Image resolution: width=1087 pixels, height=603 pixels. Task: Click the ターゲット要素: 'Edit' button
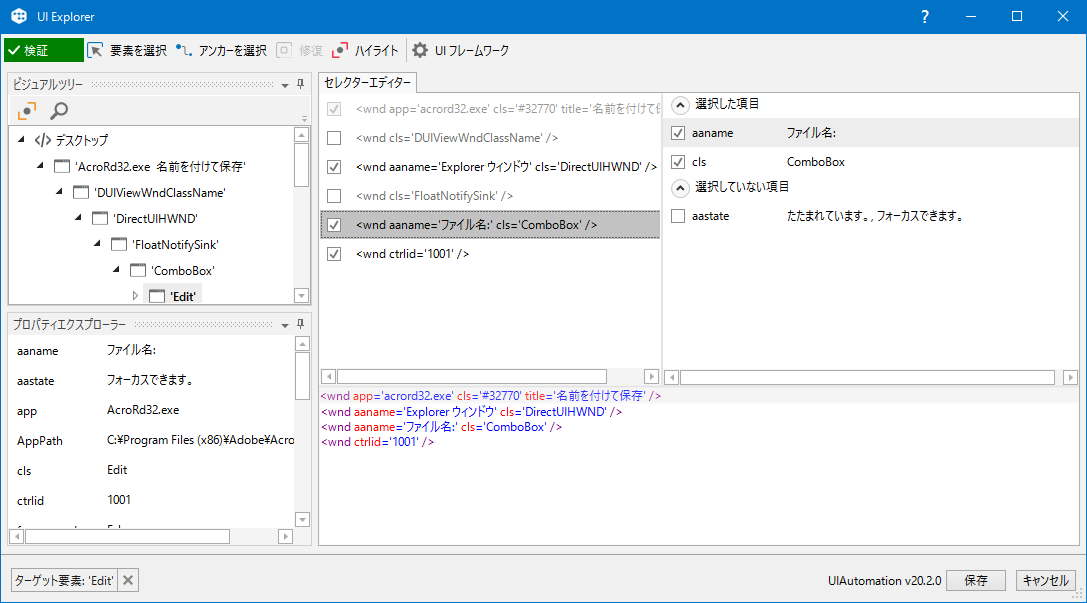64,580
